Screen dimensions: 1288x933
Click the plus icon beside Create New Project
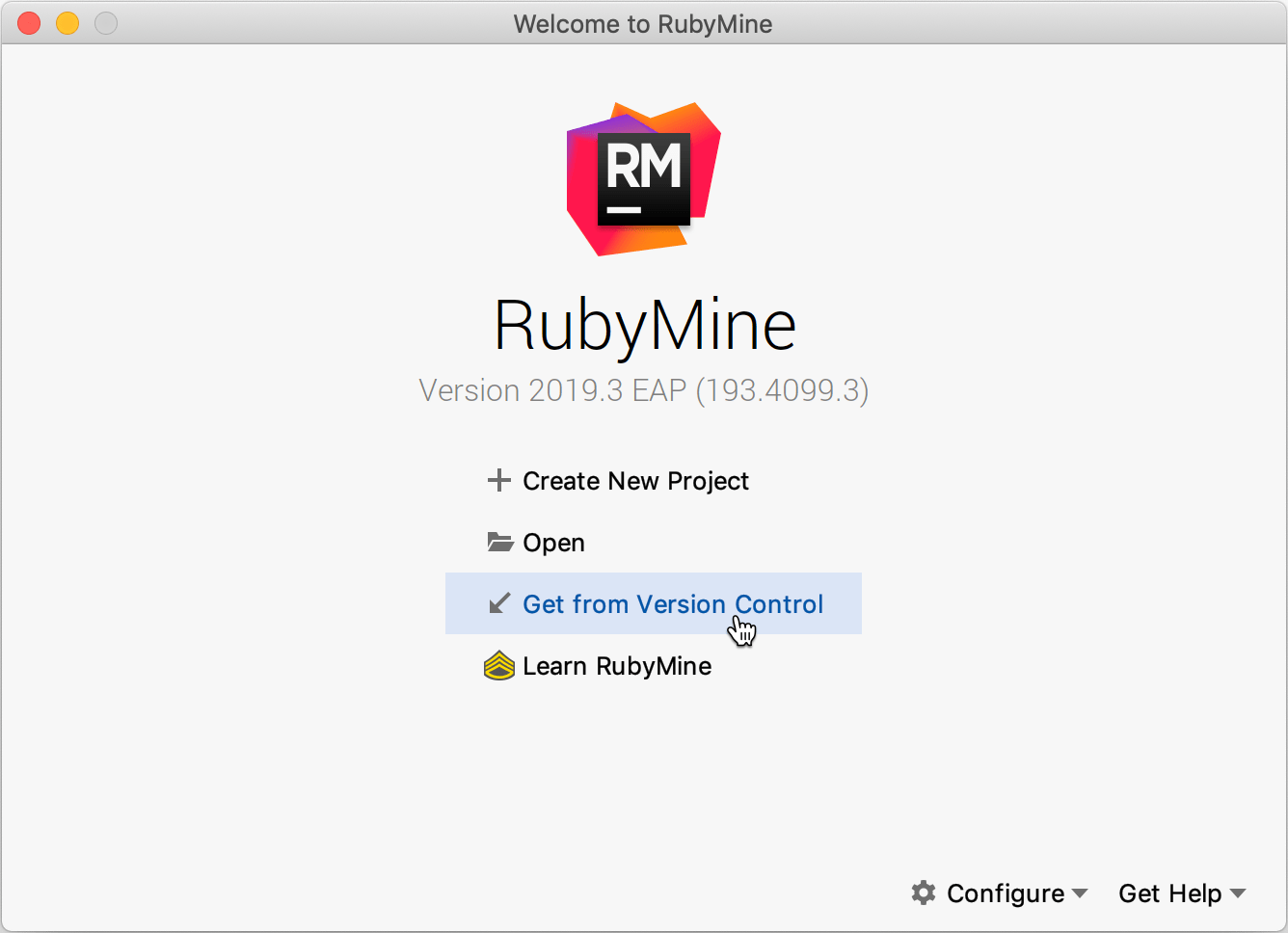click(498, 480)
